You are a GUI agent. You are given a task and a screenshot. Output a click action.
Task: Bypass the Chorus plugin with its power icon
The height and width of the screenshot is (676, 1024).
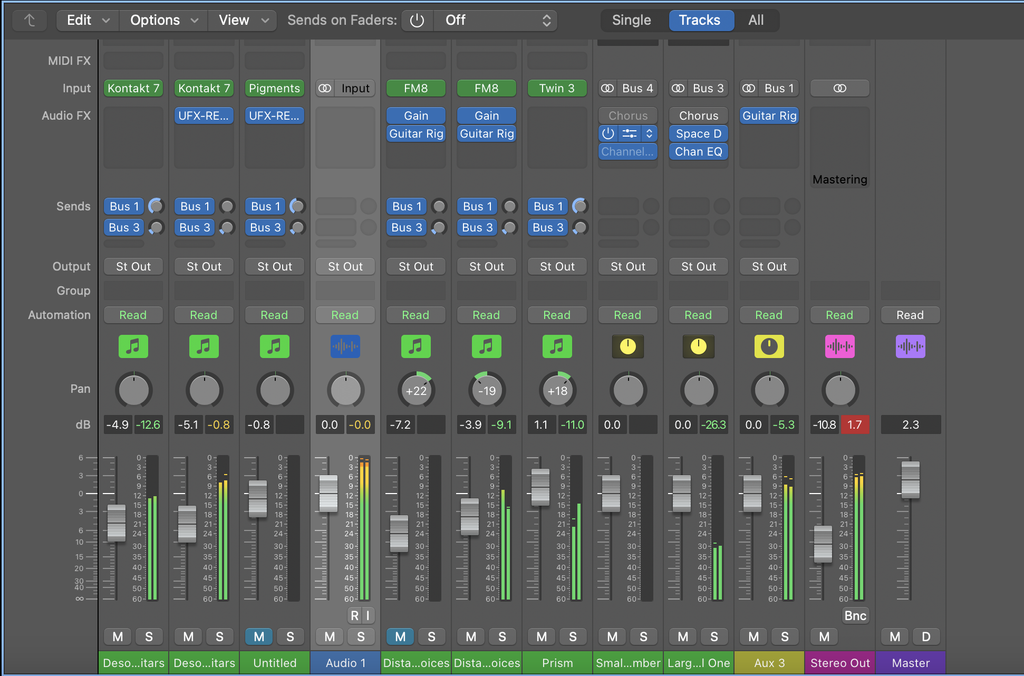[x=608, y=133]
